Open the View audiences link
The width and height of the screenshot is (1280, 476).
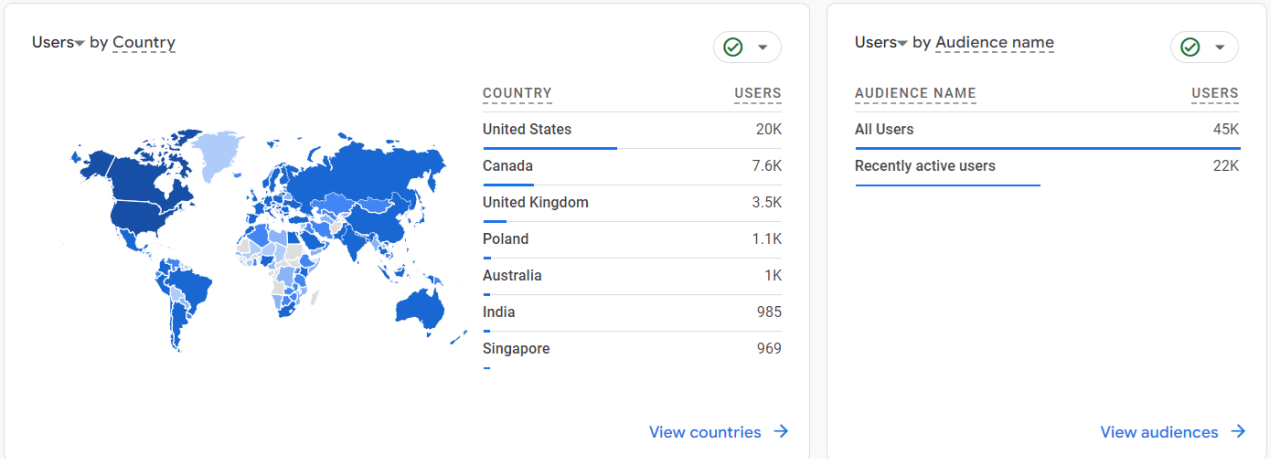click(1159, 432)
